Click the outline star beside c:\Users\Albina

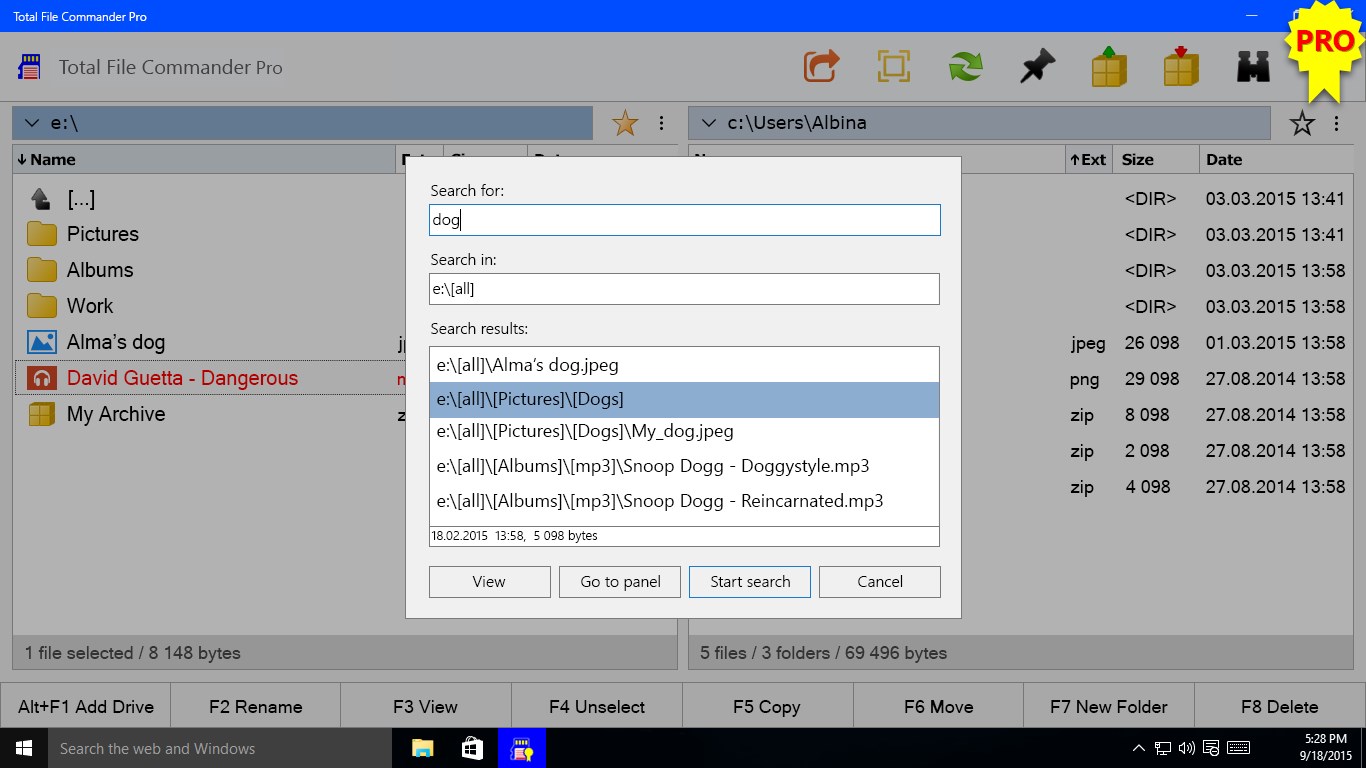click(x=1302, y=123)
